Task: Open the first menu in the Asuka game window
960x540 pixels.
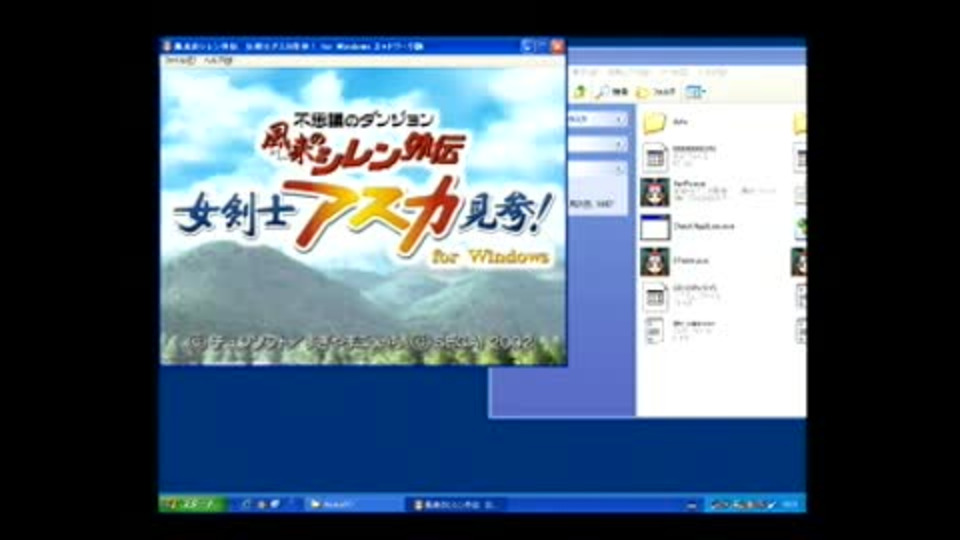Action: coord(179,61)
